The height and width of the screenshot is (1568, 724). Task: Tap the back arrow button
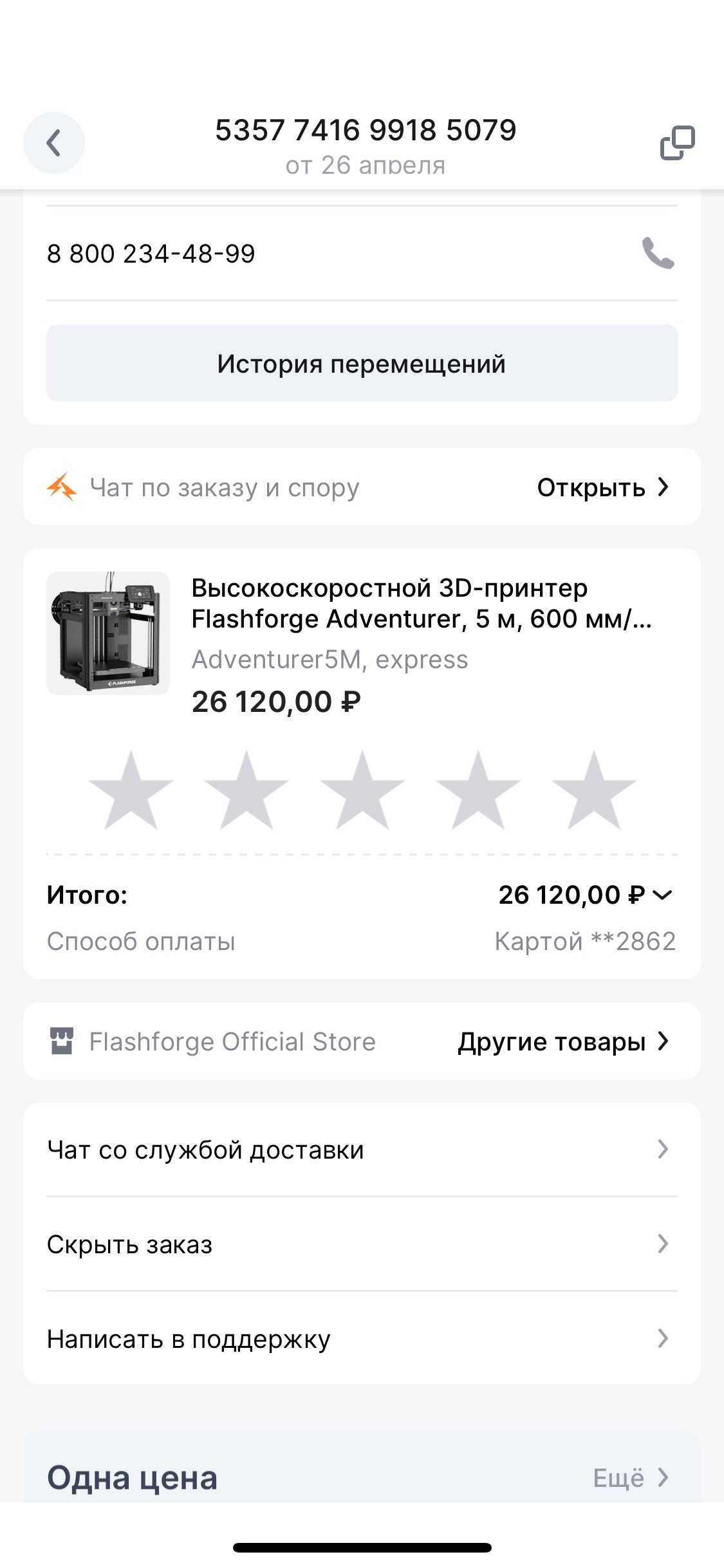point(54,143)
